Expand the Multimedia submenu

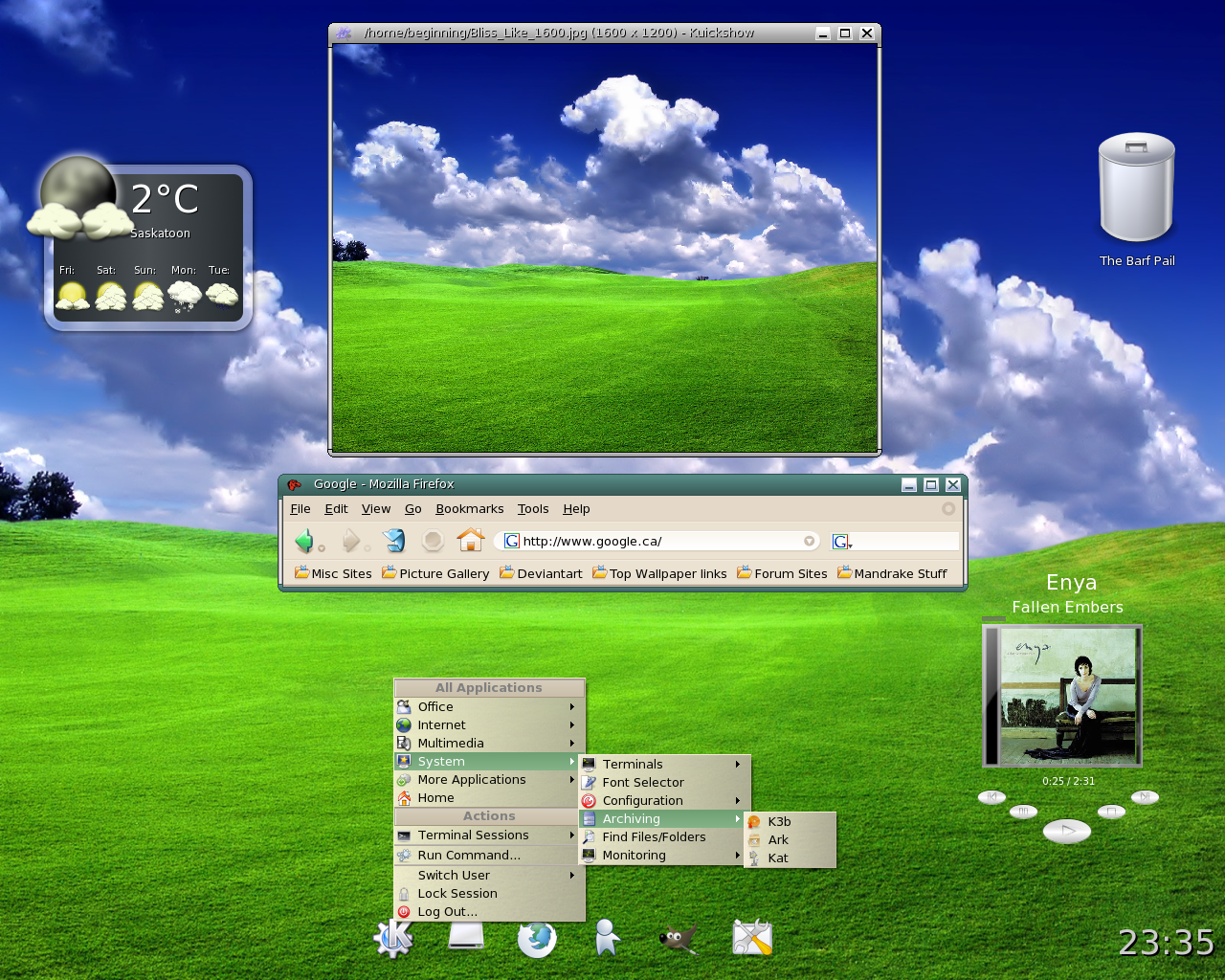[x=489, y=744]
